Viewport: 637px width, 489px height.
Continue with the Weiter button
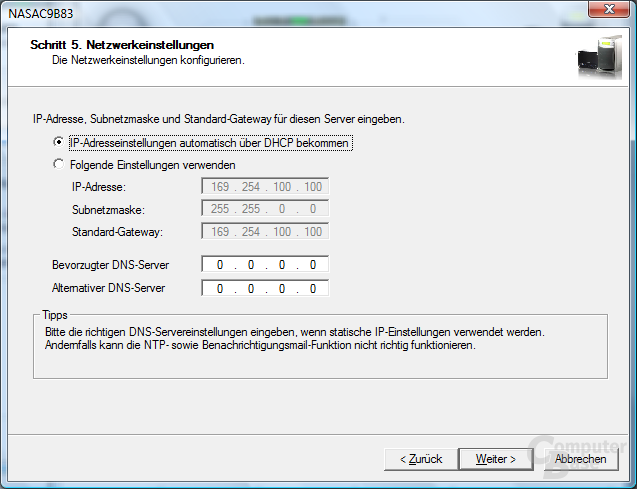click(x=496, y=459)
